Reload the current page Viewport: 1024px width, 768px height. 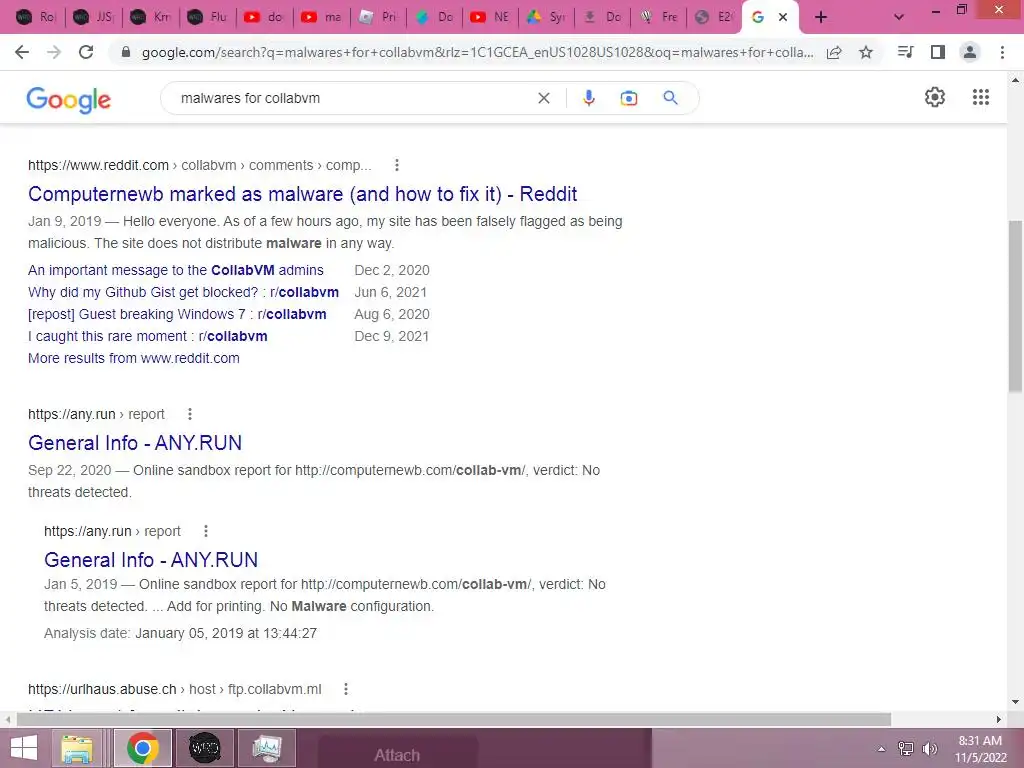86,52
